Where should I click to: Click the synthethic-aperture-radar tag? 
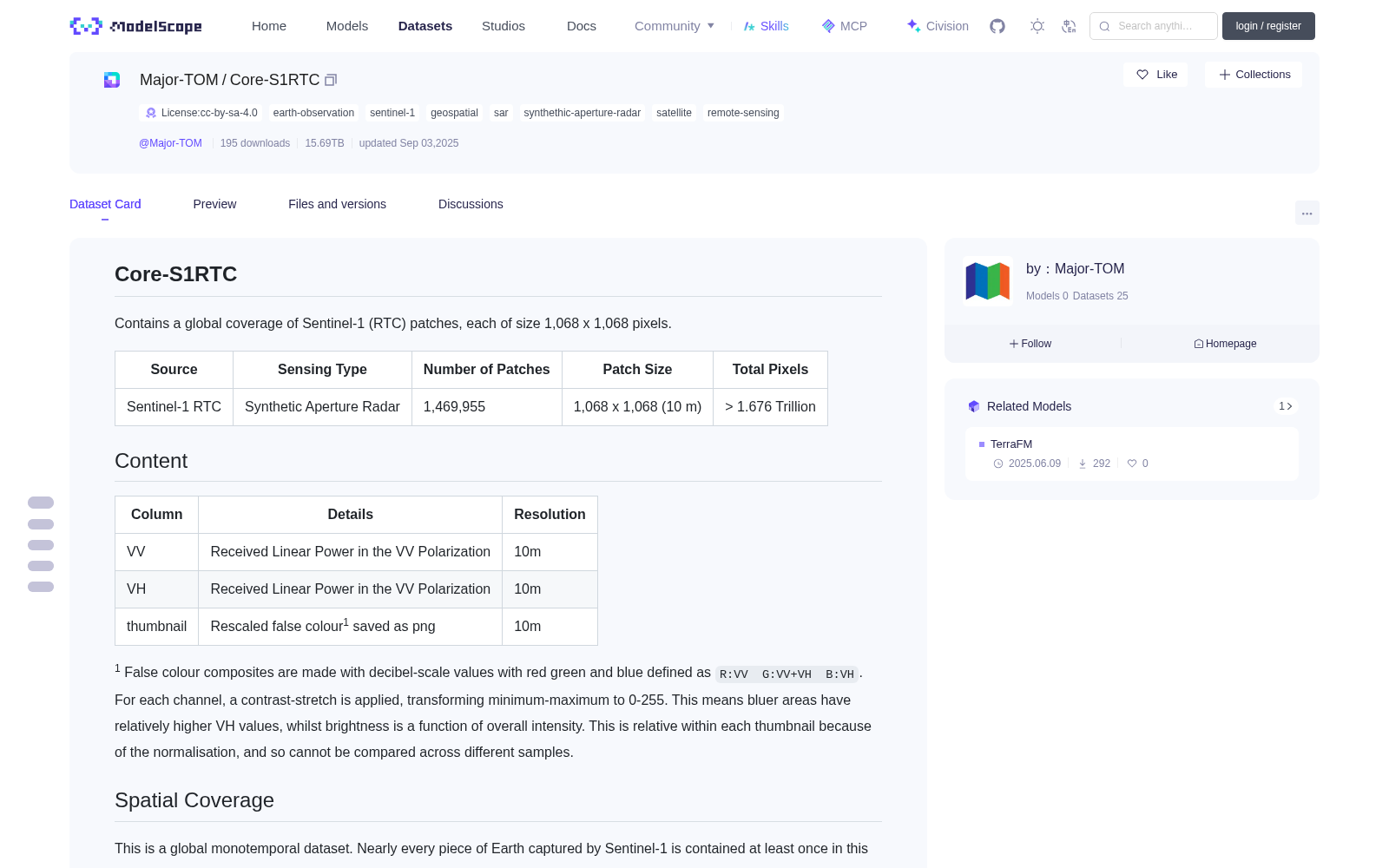tap(583, 113)
